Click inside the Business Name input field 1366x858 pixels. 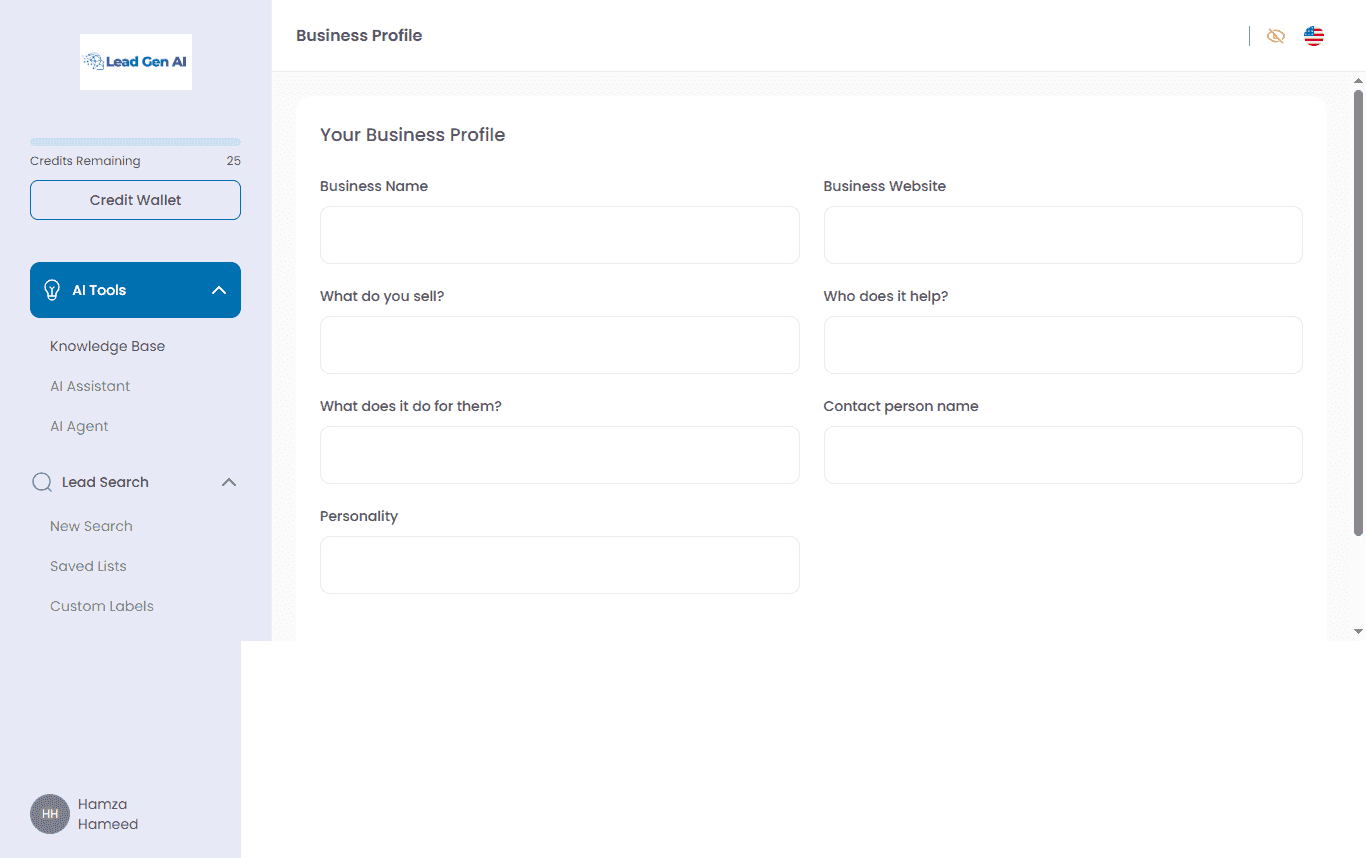coord(559,234)
